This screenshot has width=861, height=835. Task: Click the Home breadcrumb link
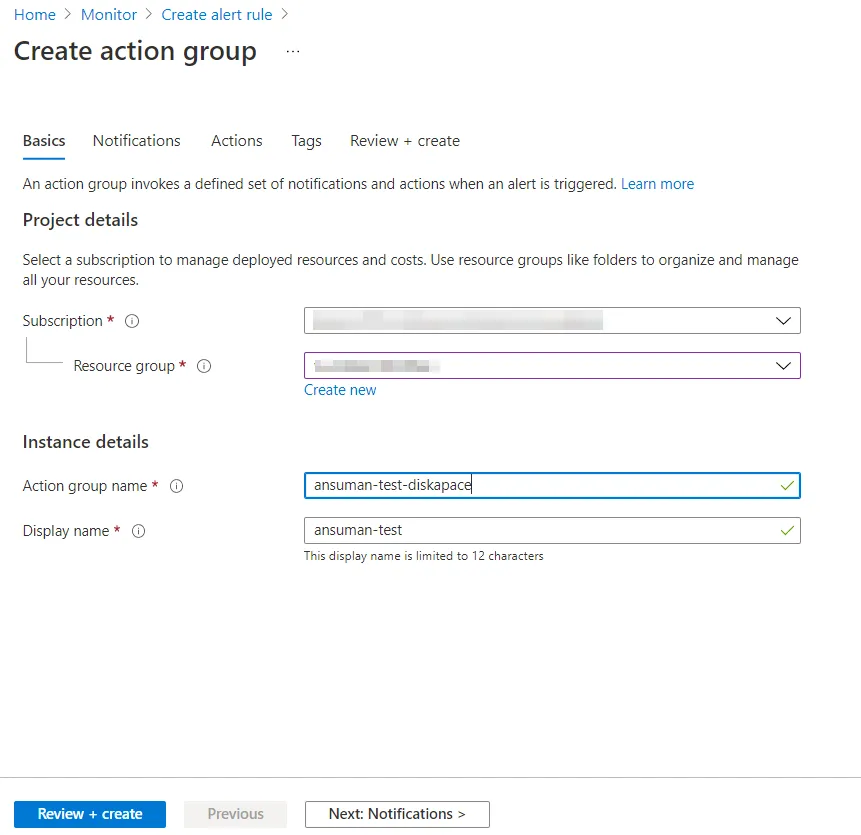(x=35, y=15)
